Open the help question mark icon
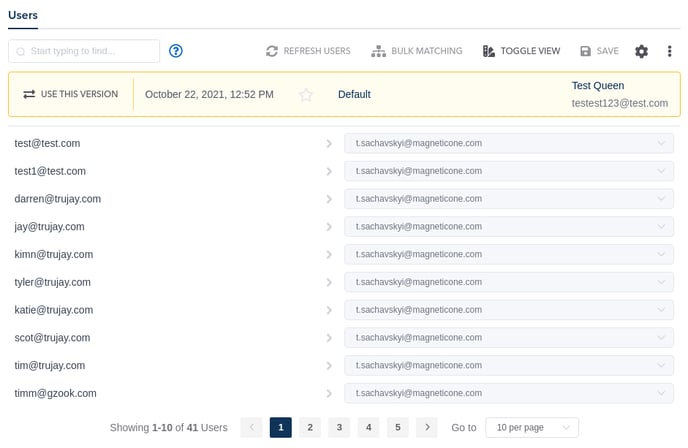The height and width of the screenshot is (448, 688). [x=176, y=51]
